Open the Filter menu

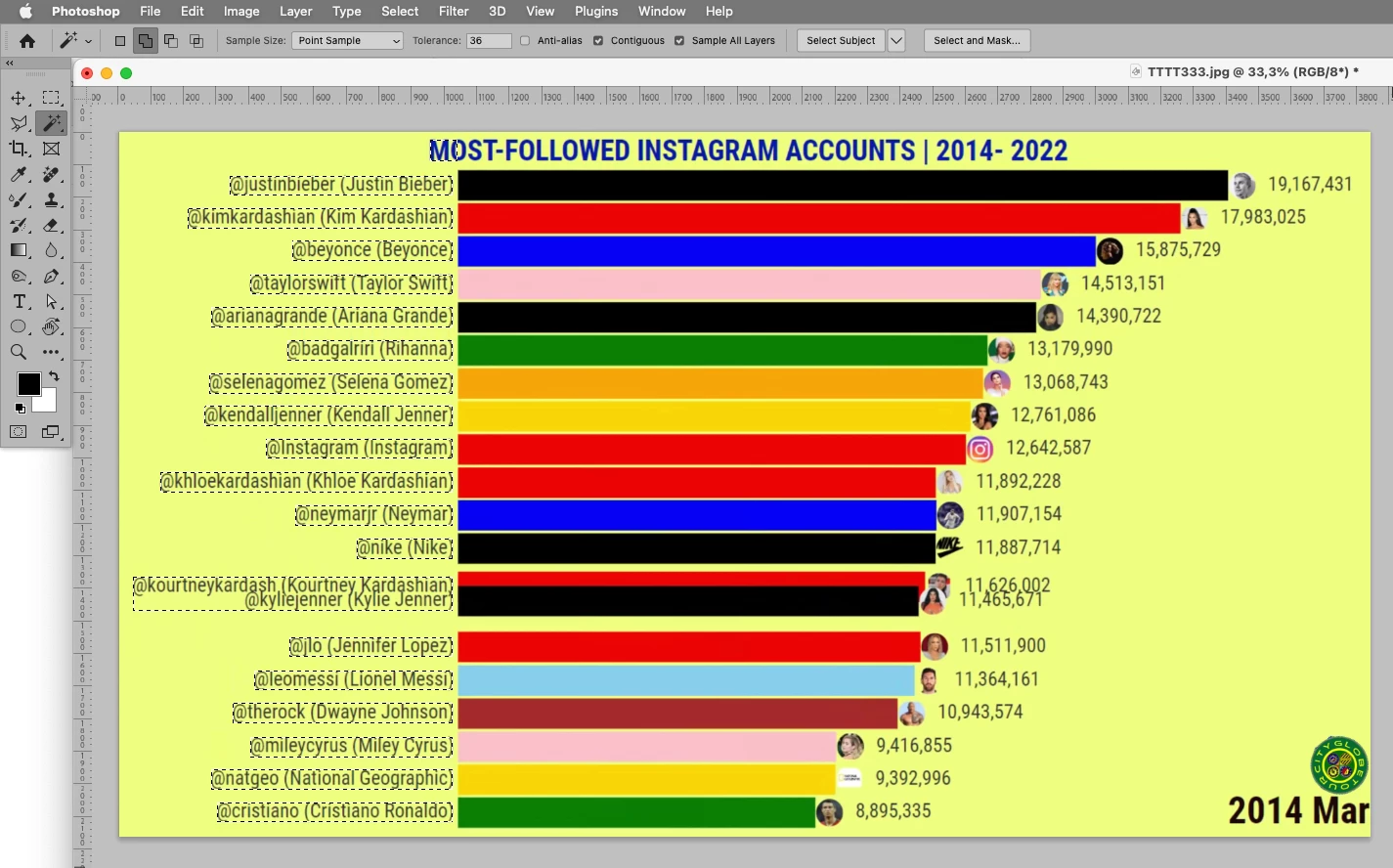[454, 12]
